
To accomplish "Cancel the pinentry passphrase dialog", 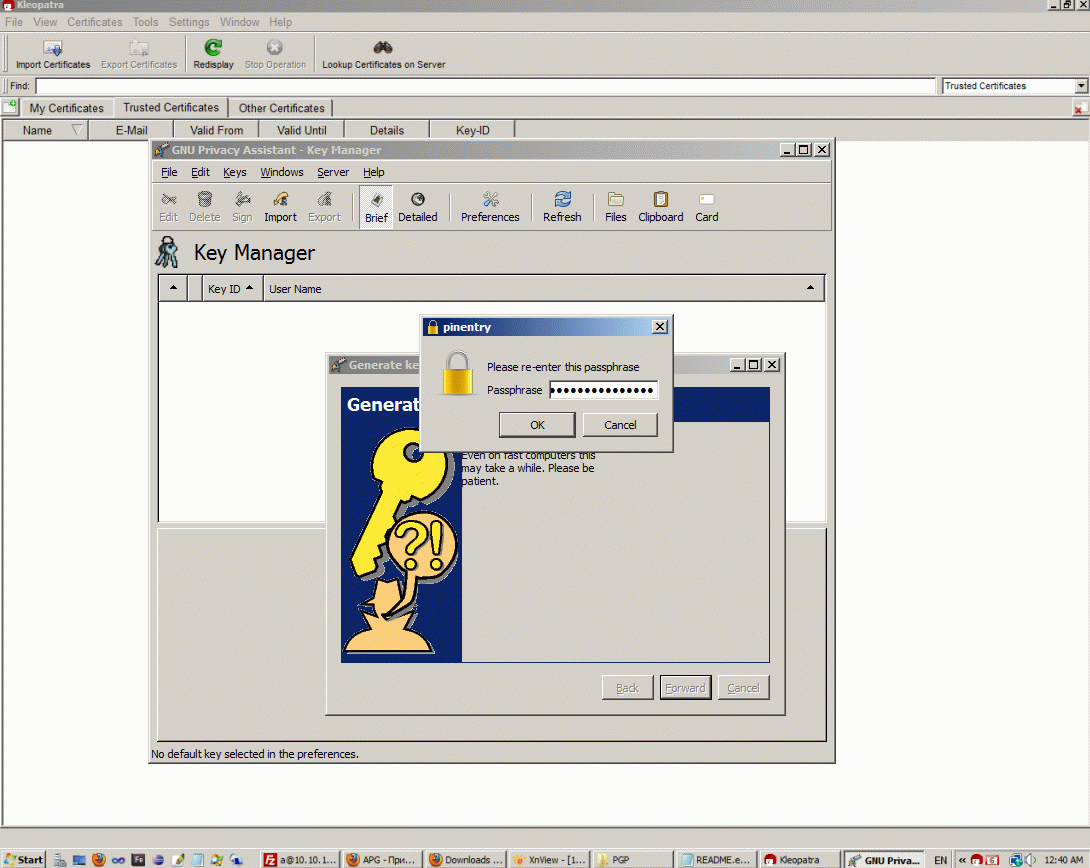I will [x=619, y=425].
